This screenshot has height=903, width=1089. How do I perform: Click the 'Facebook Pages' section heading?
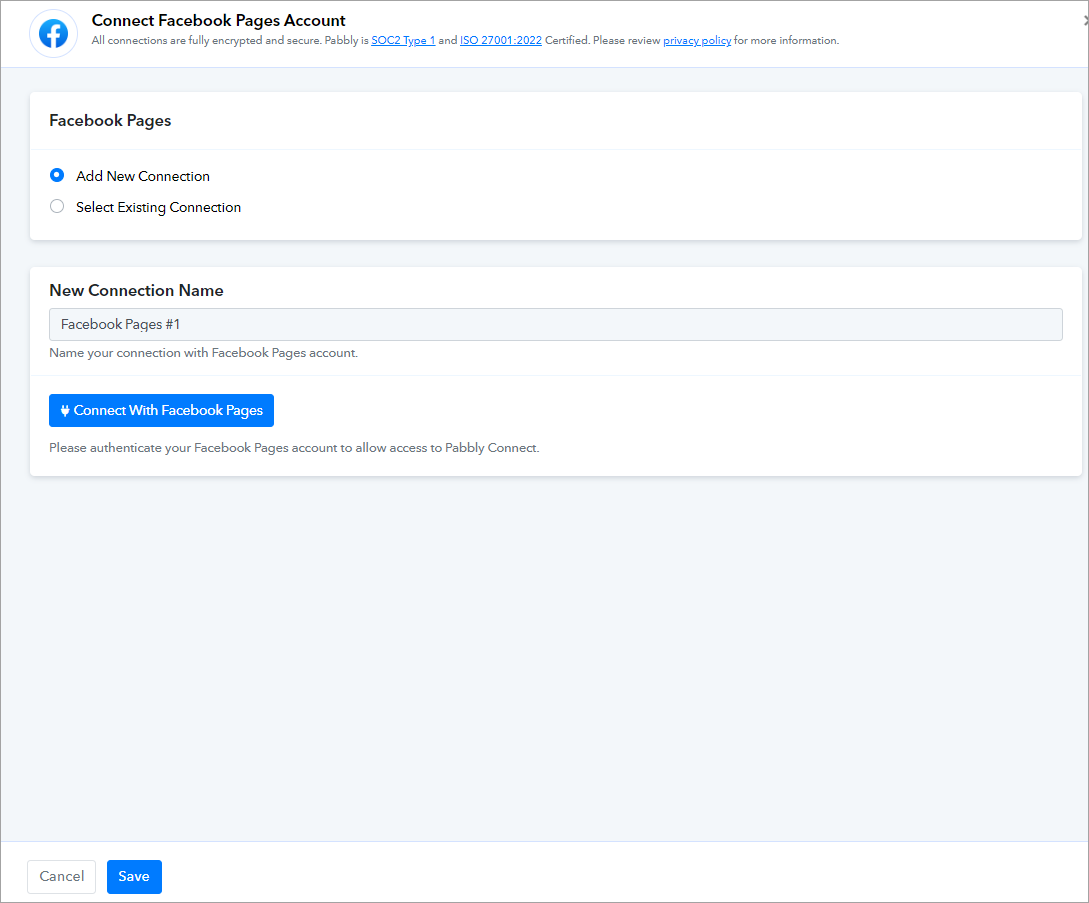coord(110,121)
